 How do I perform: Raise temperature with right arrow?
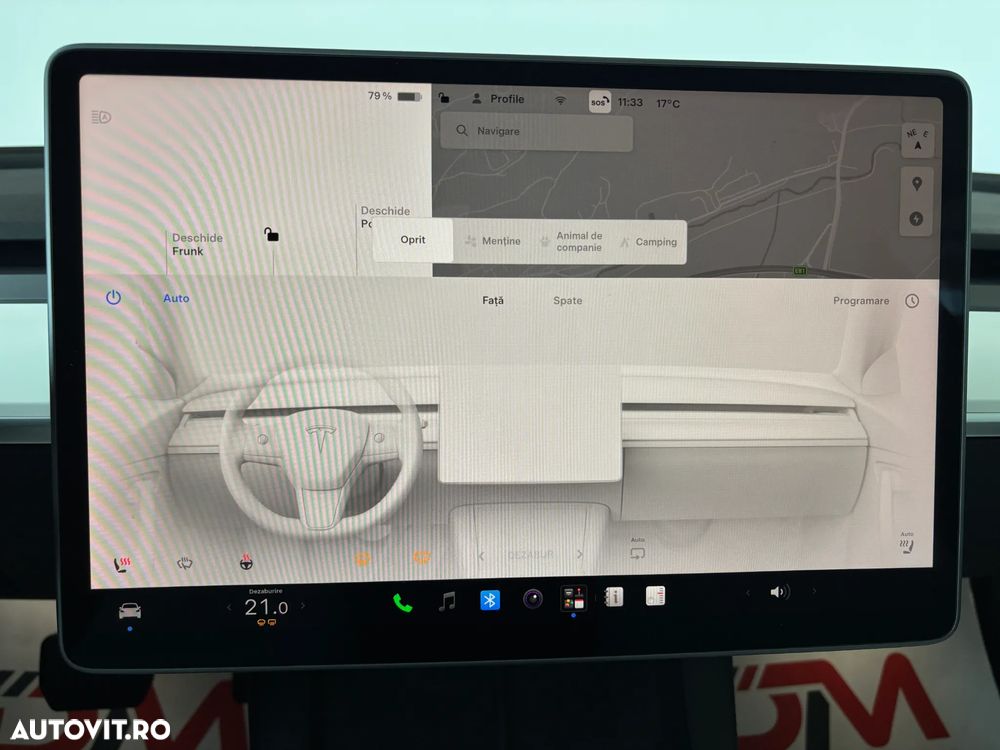coord(303,606)
